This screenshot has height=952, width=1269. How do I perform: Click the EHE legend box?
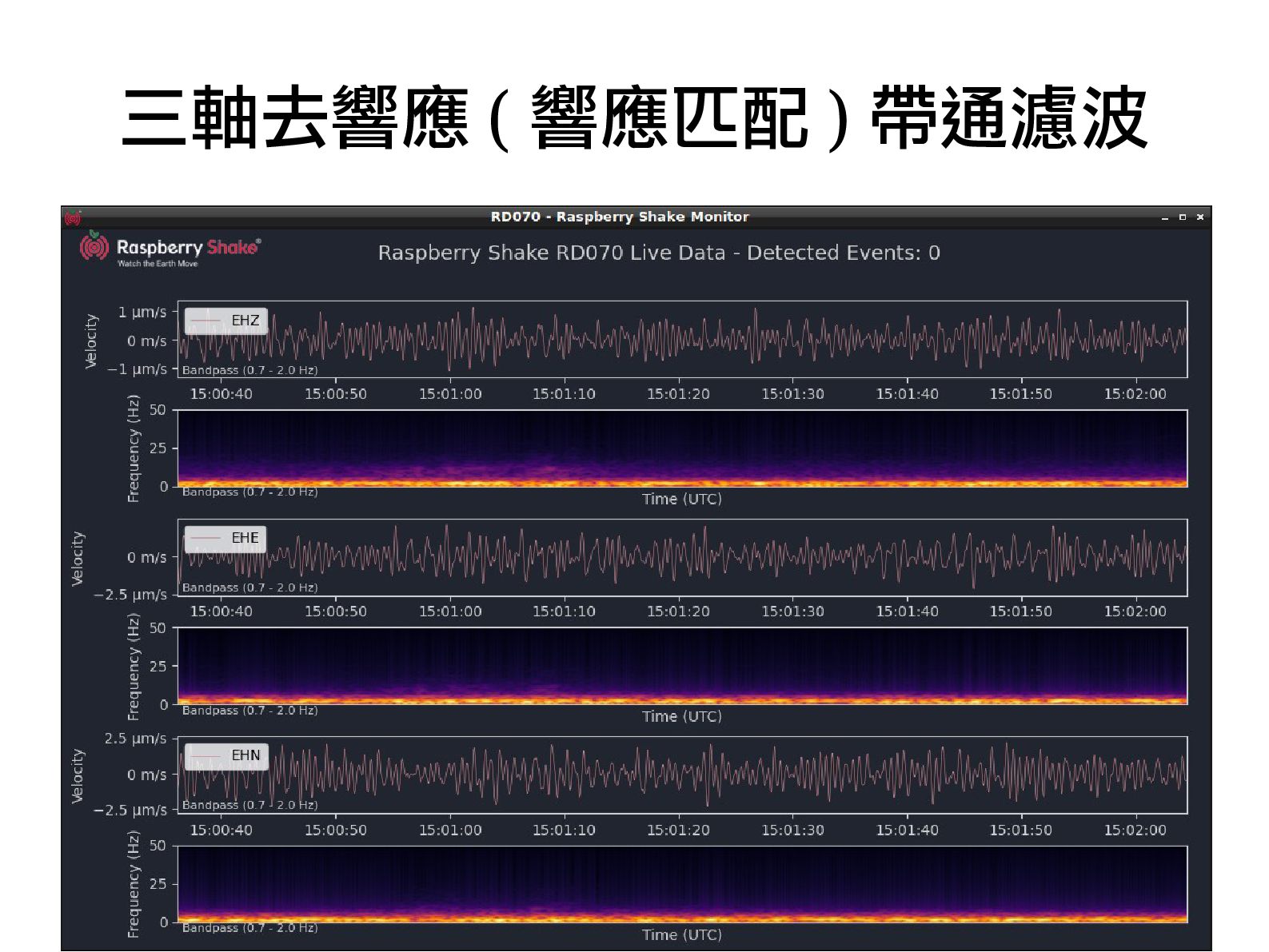coord(225,538)
